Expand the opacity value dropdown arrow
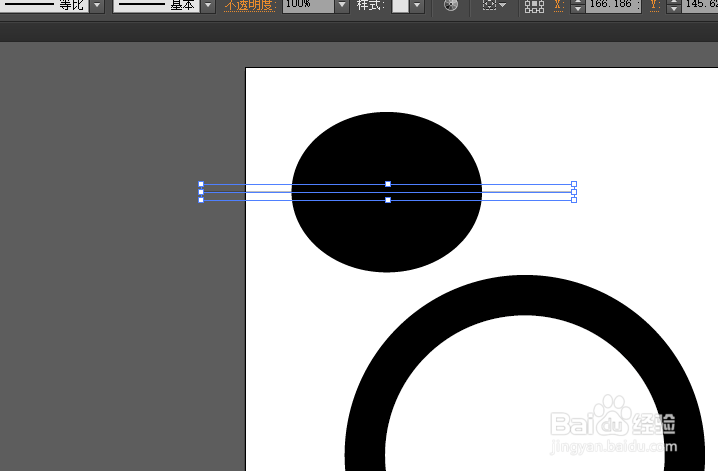The height and width of the screenshot is (471, 718). [x=342, y=5]
